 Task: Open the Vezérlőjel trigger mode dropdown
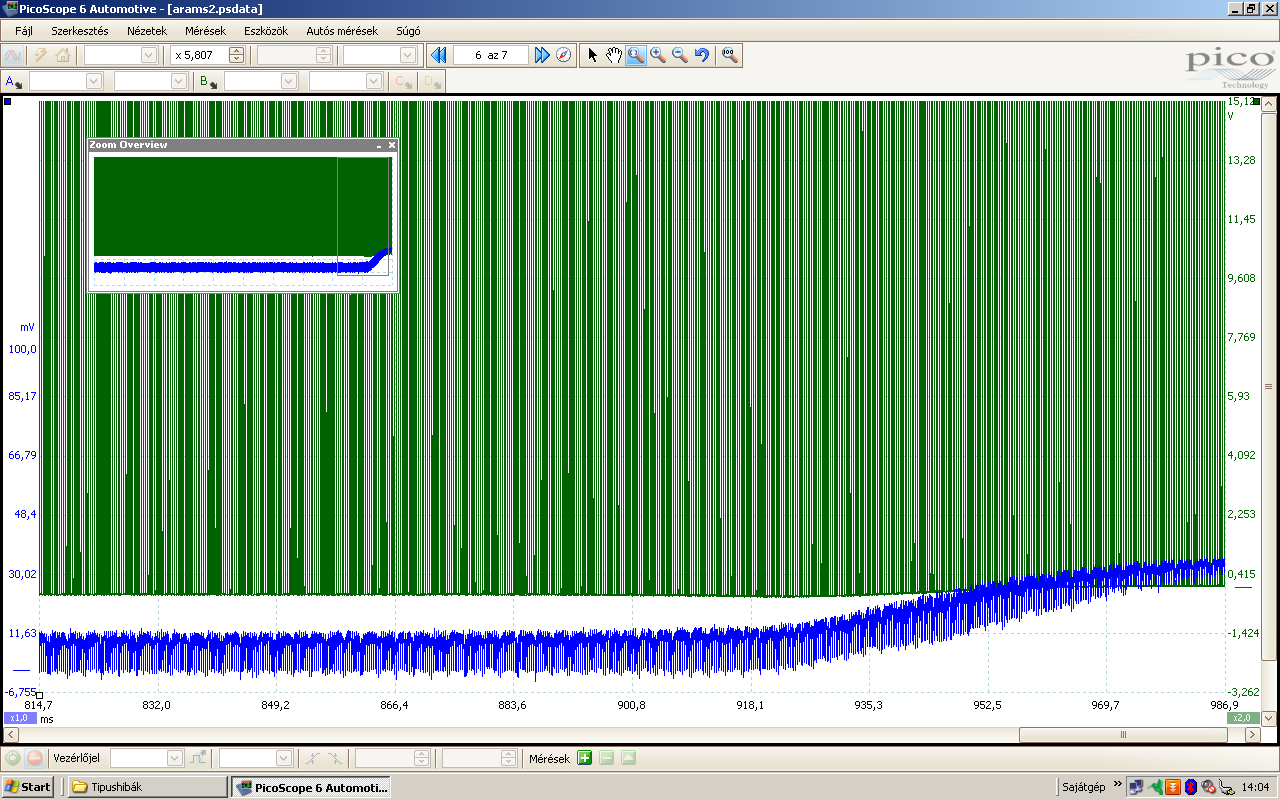(x=176, y=759)
